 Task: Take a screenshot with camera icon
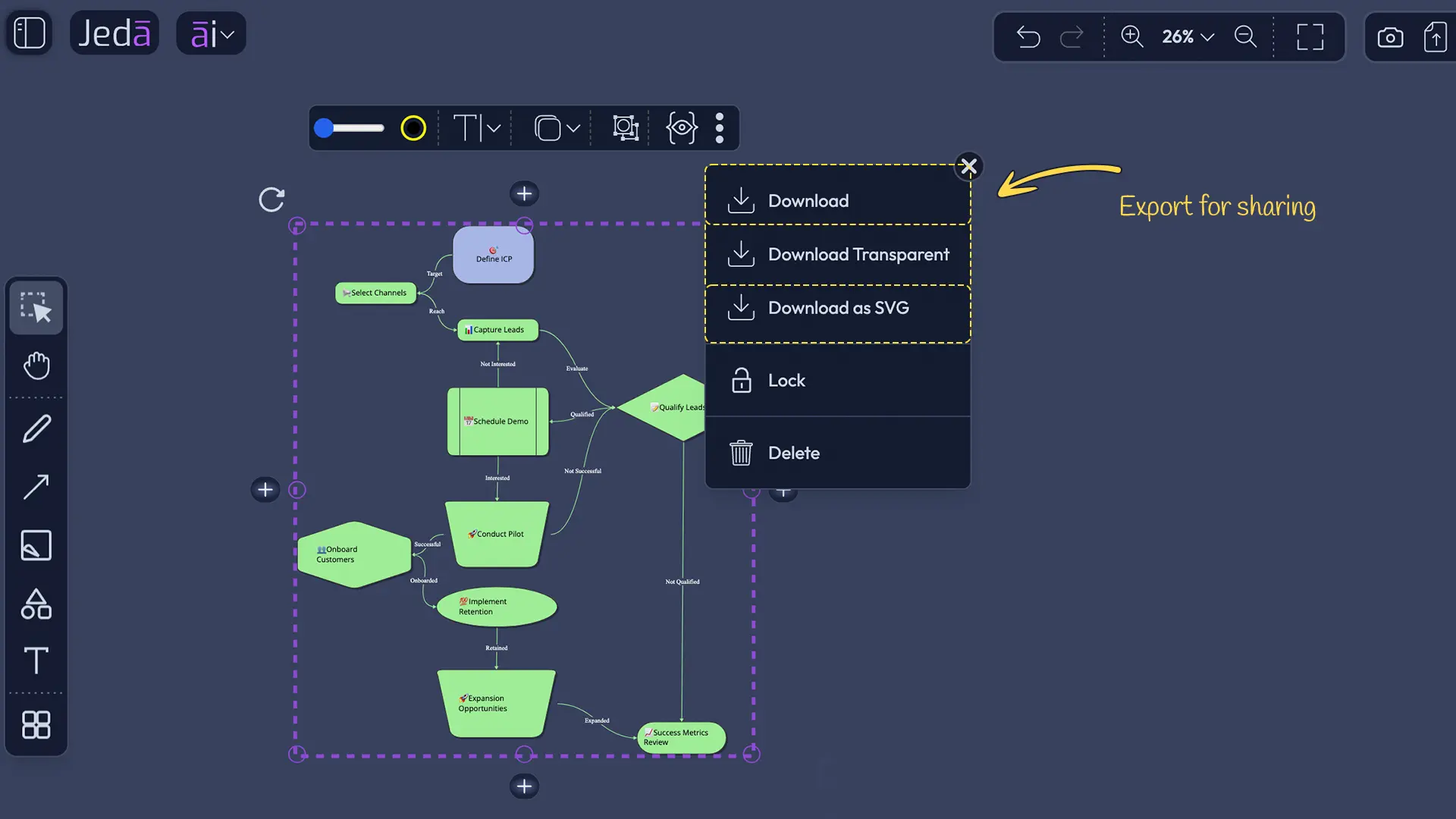[1390, 37]
